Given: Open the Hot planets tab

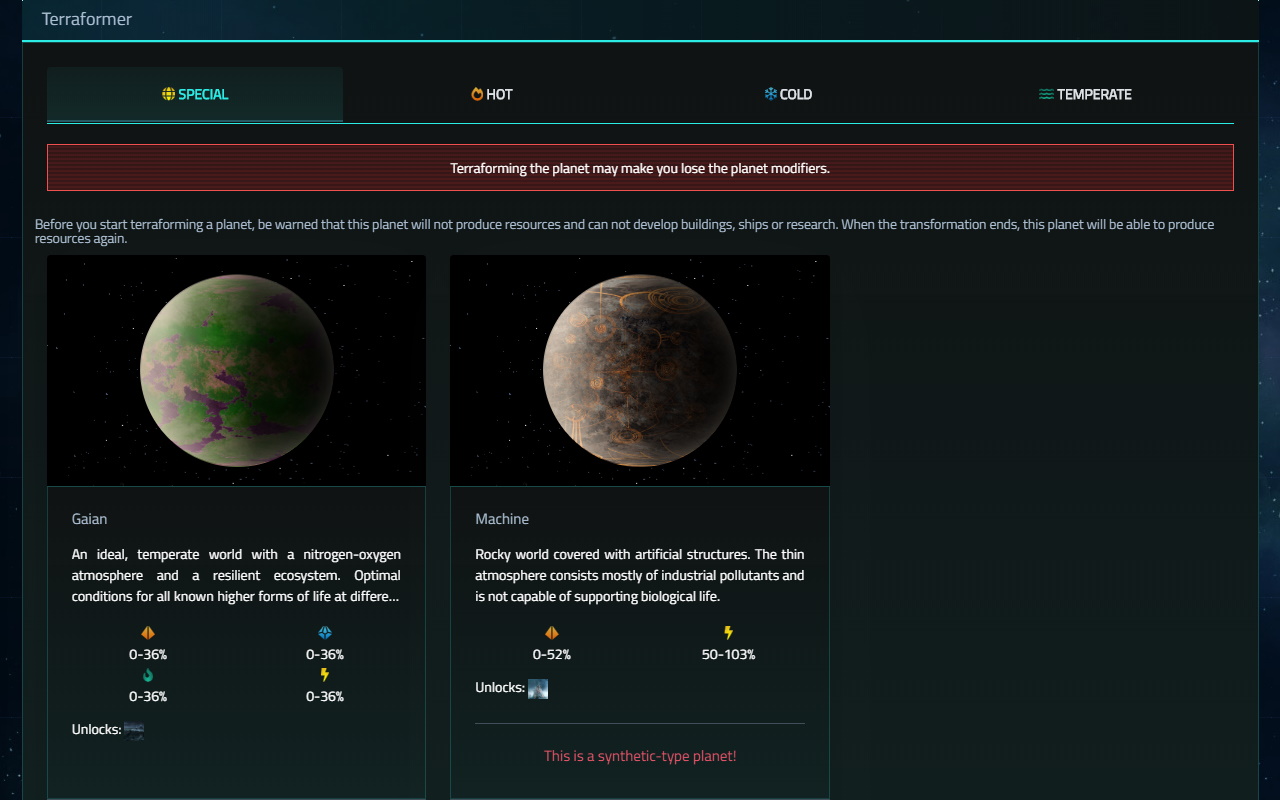Looking at the screenshot, I should [x=492, y=95].
